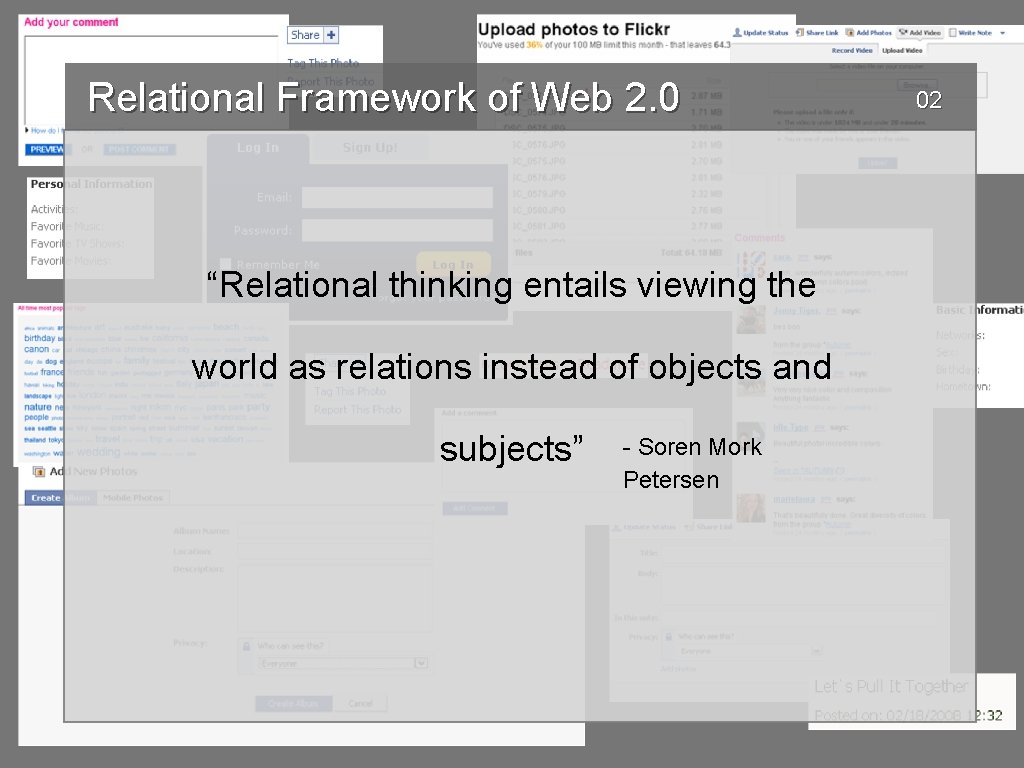Open the Everyone privacy dropdown
The height and width of the screenshot is (768, 1024).
(421, 663)
